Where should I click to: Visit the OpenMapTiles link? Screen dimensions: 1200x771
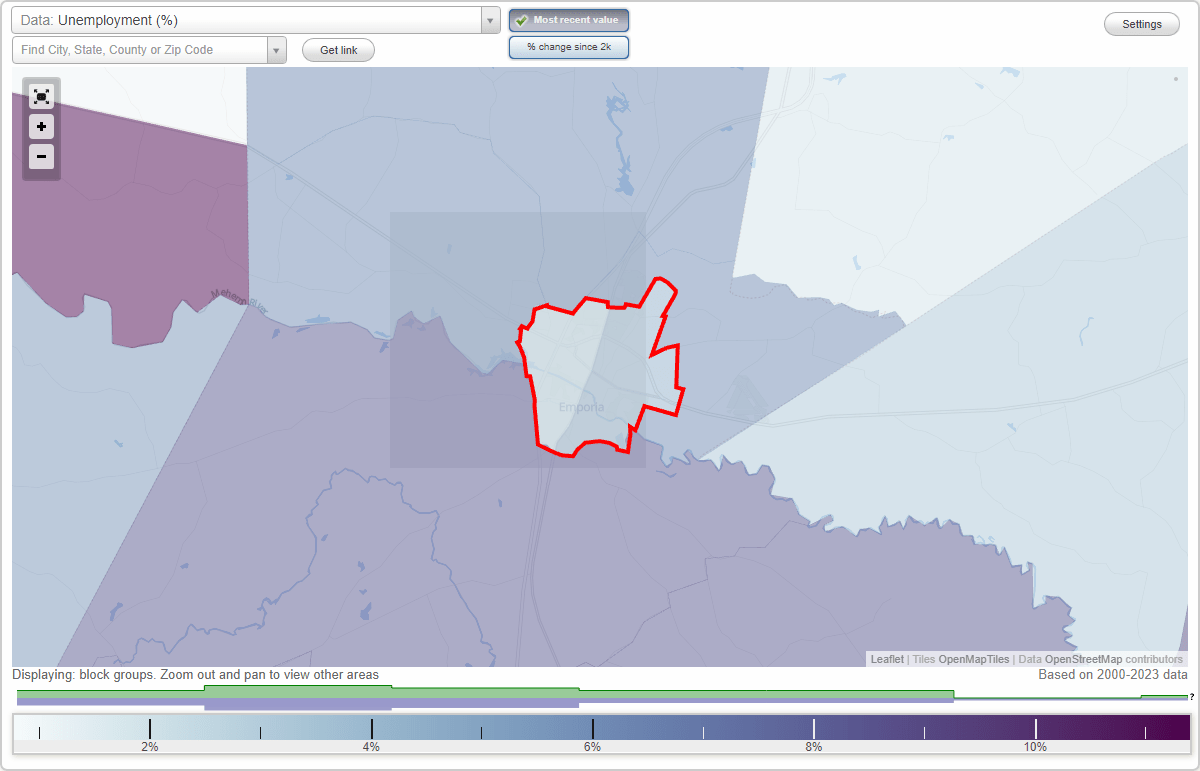pos(975,659)
